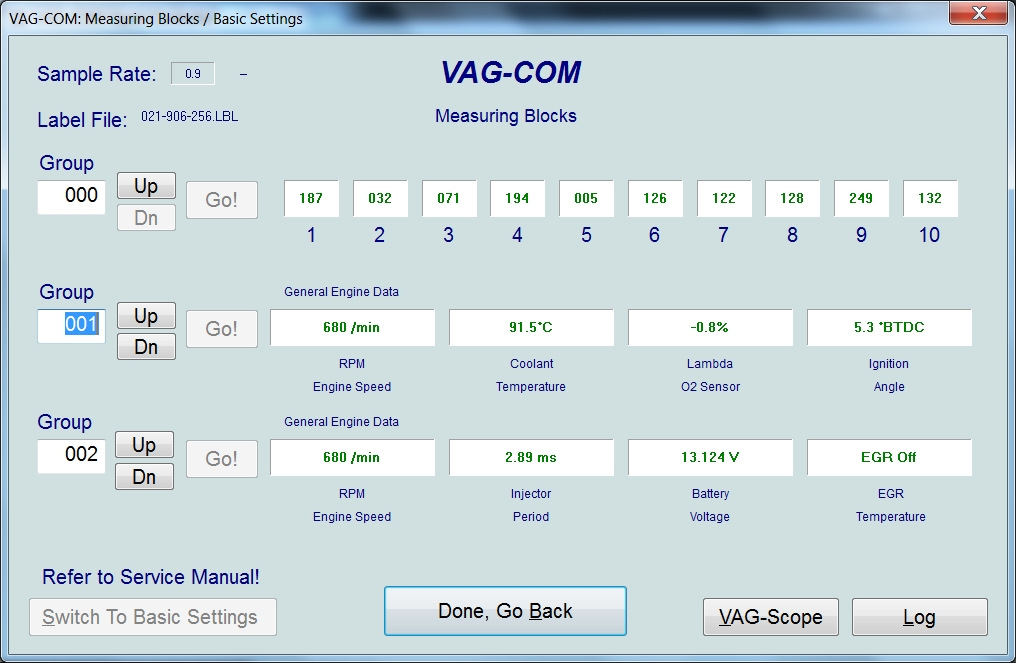The width and height of the screenshot is (1016, 663).
Task: Select block 9 value 249
Action: coord(861,198)
